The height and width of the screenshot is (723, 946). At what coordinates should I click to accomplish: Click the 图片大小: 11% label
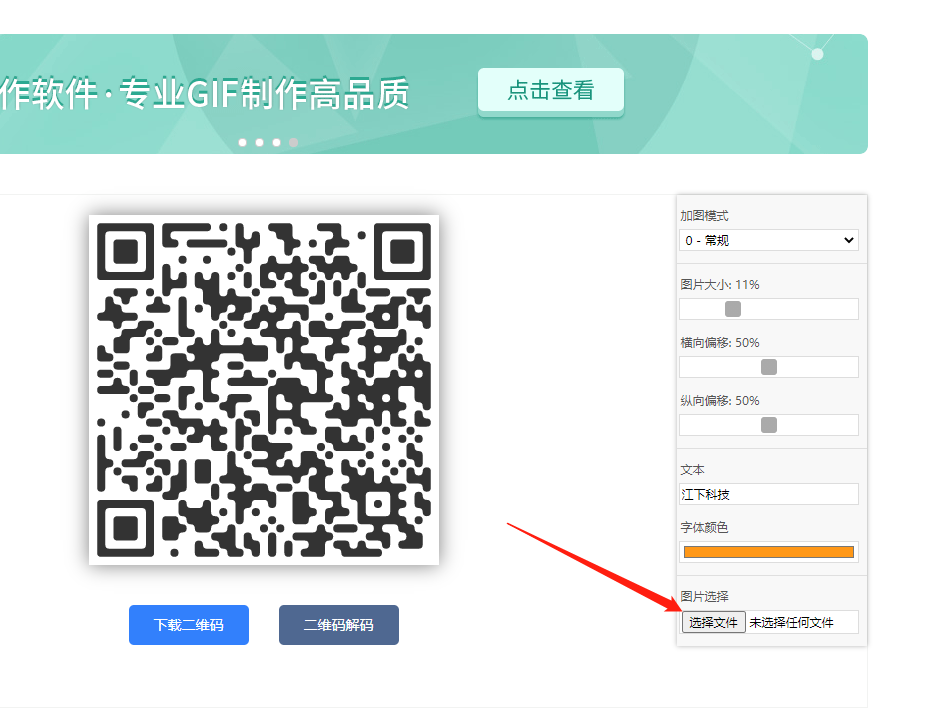pyautogui.click(x=720, y=285)
